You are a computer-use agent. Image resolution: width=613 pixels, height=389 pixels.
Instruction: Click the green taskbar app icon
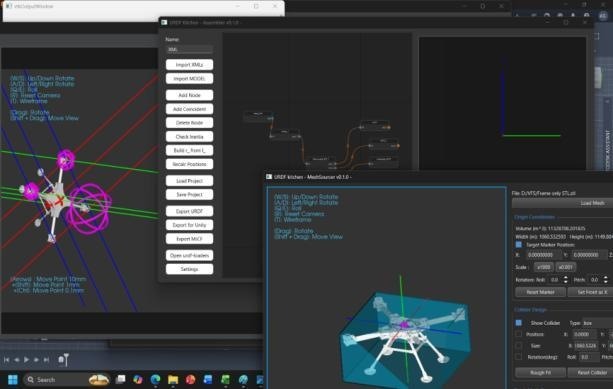[x=226, y=380]
